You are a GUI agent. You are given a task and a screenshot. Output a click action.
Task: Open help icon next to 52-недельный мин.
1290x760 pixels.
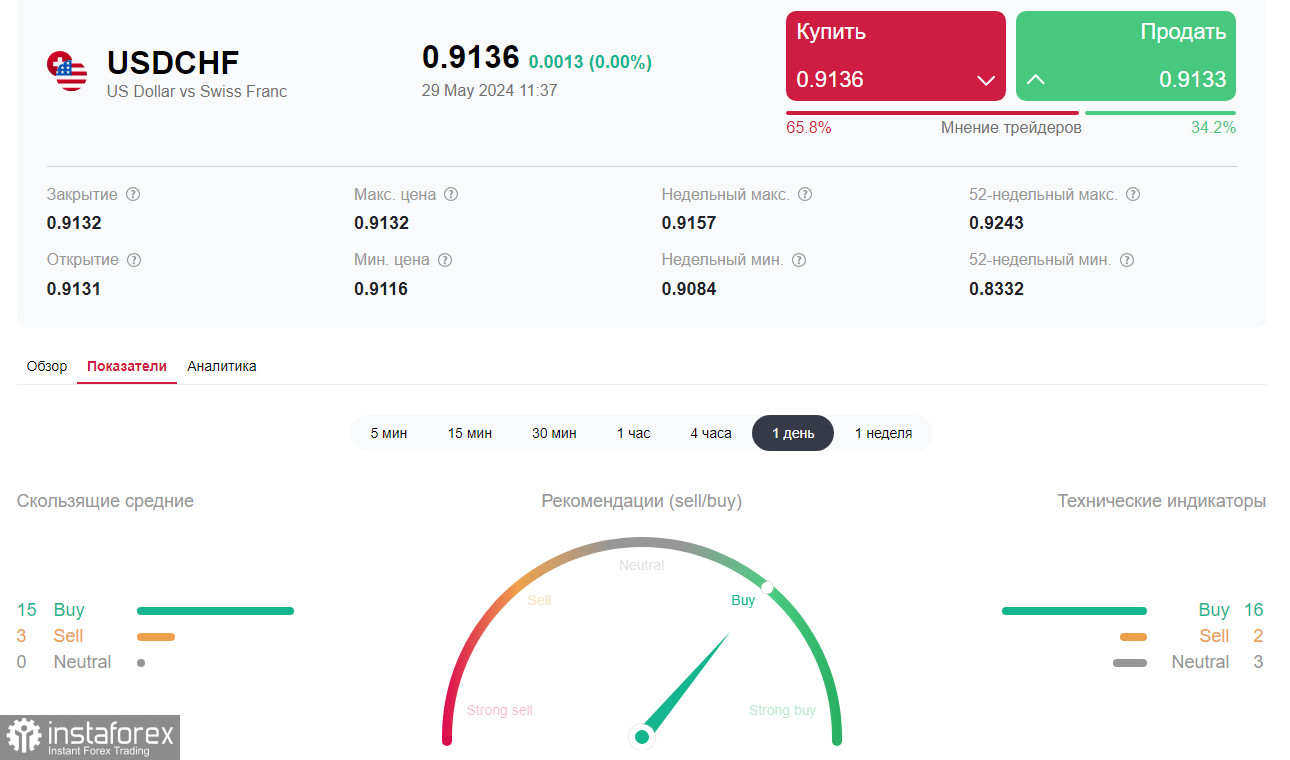click(x=1127, y=259)
